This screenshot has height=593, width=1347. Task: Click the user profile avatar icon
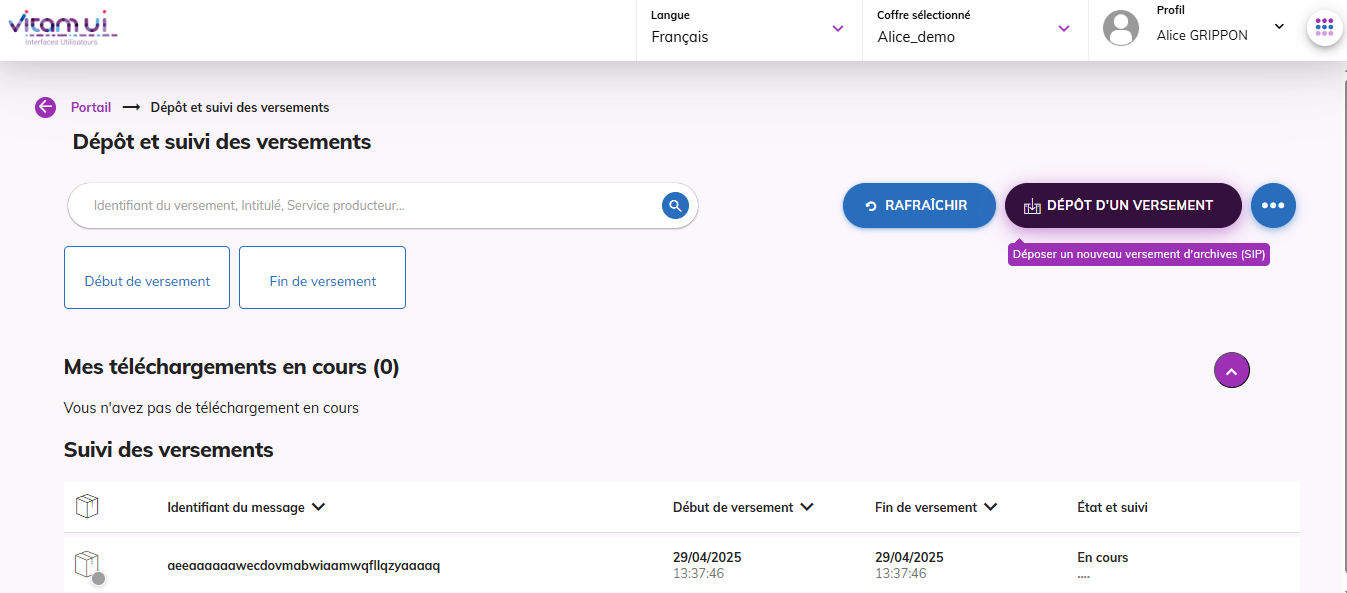(x=1120, y=28)
